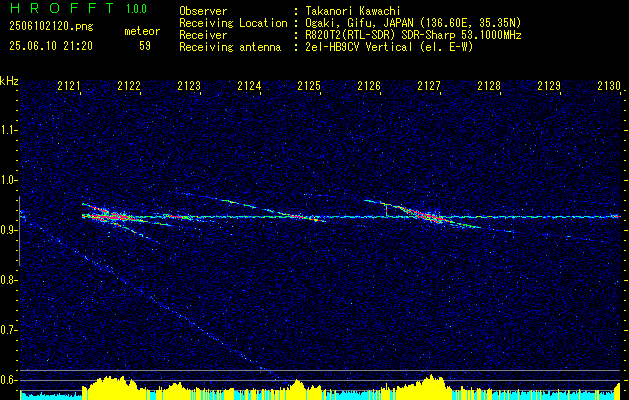629x400 pixels.
Task: Click receiver text R820T2(RTL-SDR) SDR-Sharp 53.1000MHz
Action: pyautogui.click(x=413, y=35)
